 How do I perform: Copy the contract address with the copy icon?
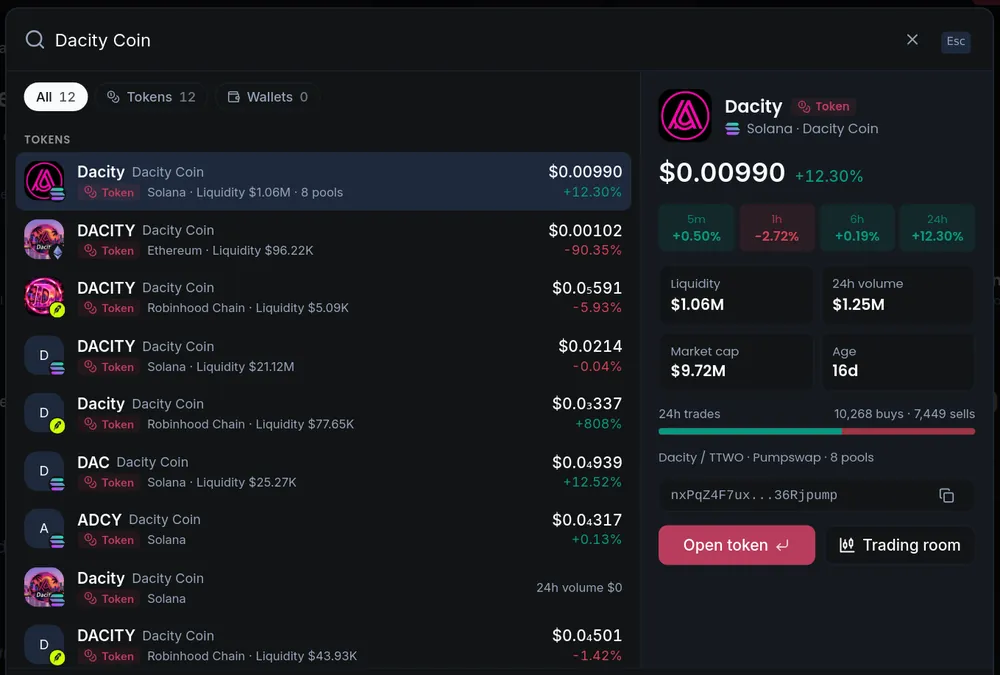[946, 496]
